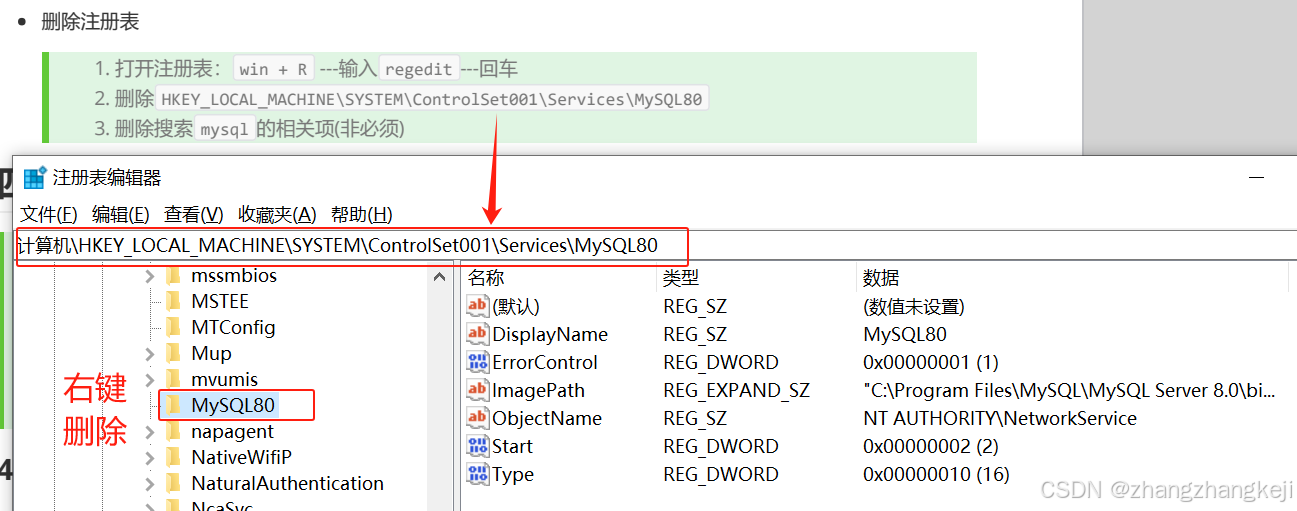
Task: Expand the NativeWifiP tree node
Action: (149, 457)
